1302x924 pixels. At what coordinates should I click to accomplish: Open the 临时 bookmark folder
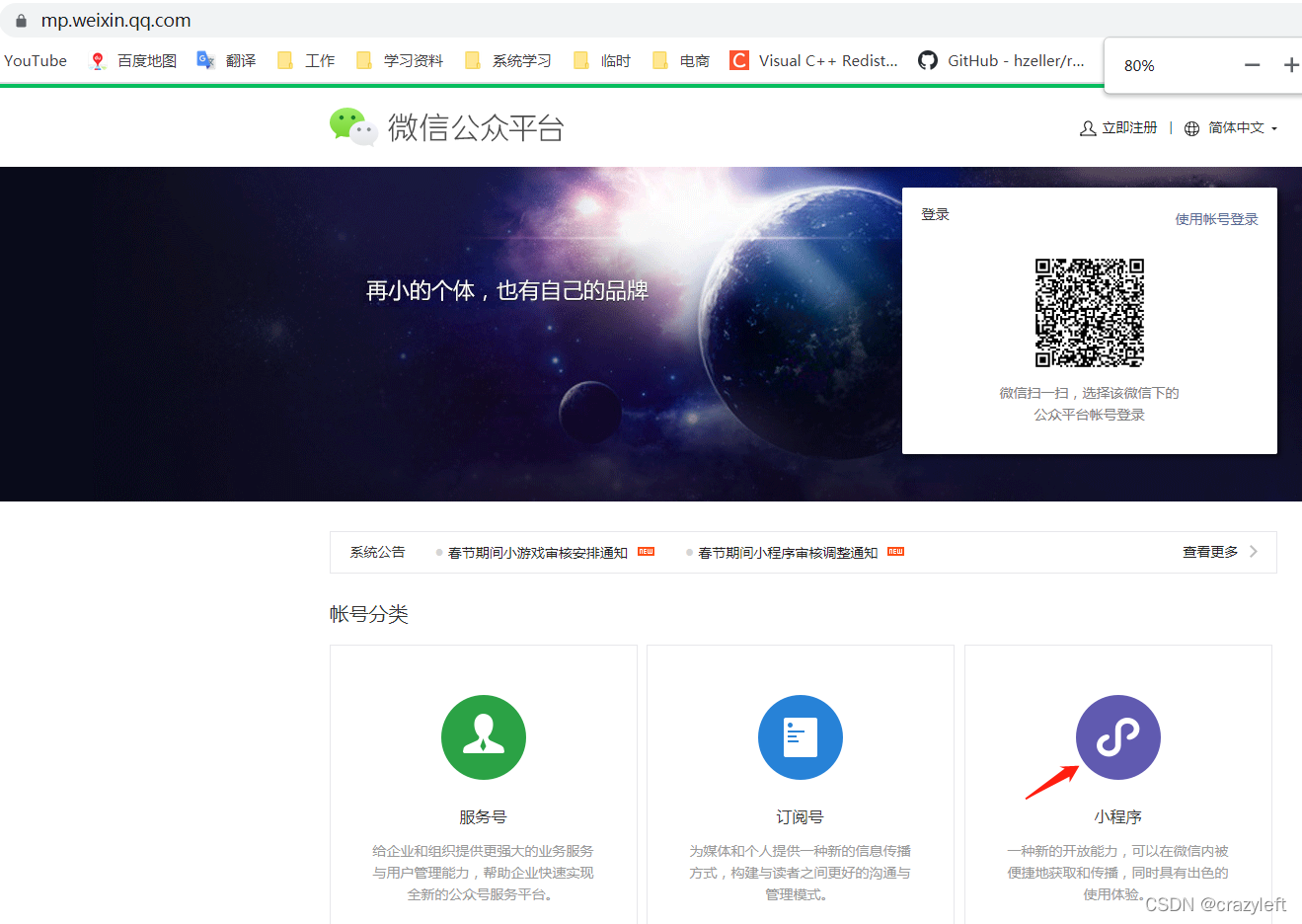pyautogui.click(x=601, y=61)
